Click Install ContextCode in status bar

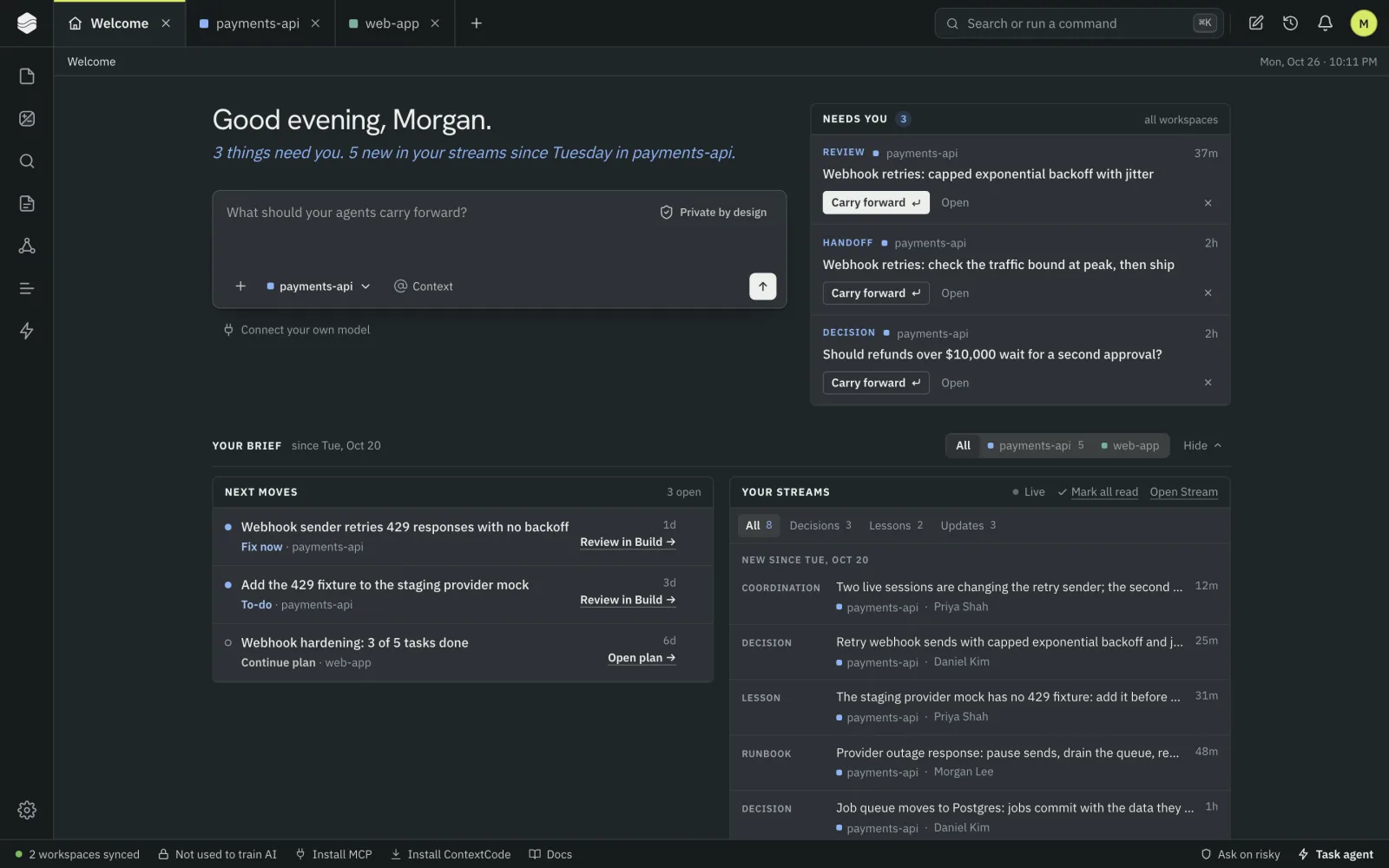coord(451,854)
